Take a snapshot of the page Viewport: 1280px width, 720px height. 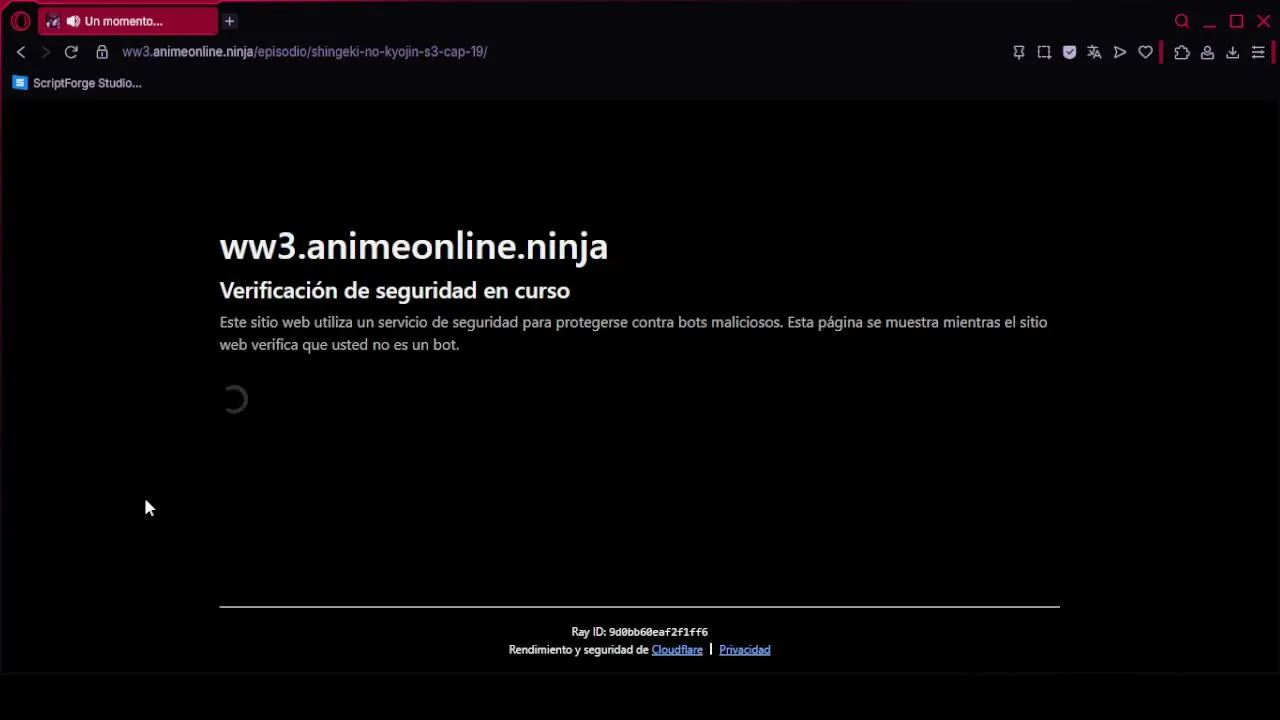[x=1044, y=52]
